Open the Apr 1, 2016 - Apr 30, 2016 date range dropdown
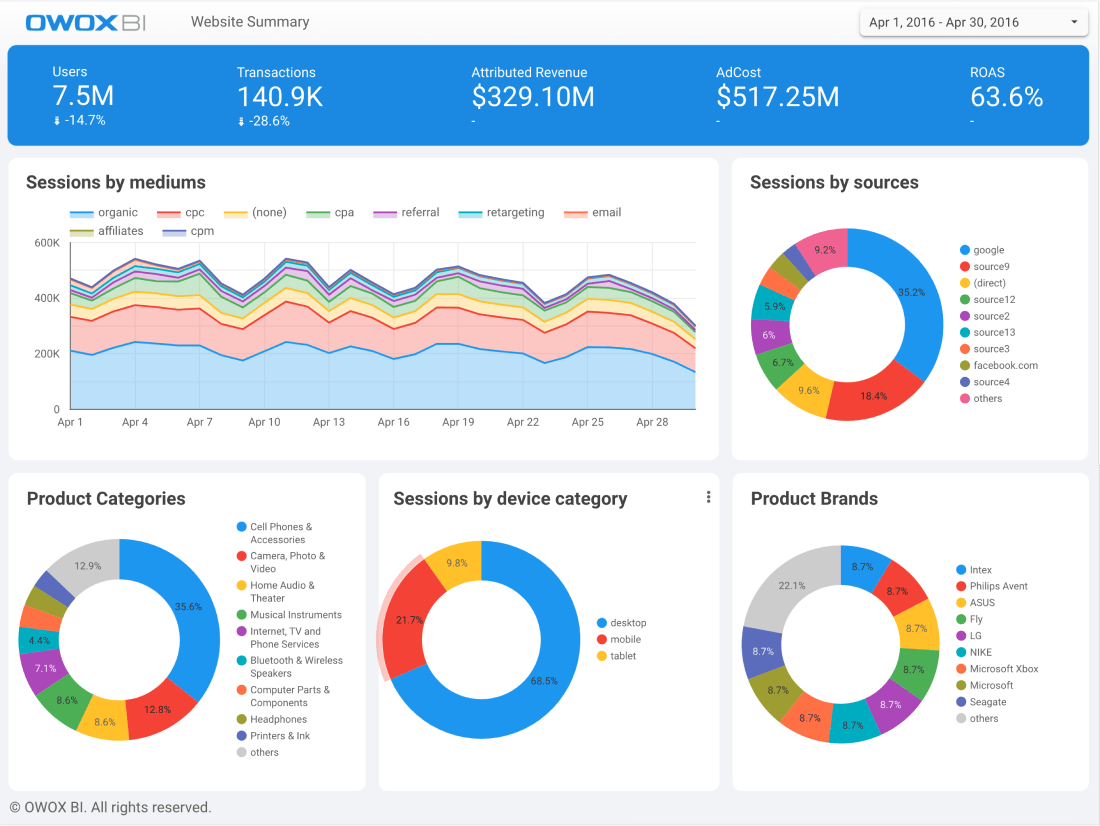1100x826 pixels. point(974,22)
